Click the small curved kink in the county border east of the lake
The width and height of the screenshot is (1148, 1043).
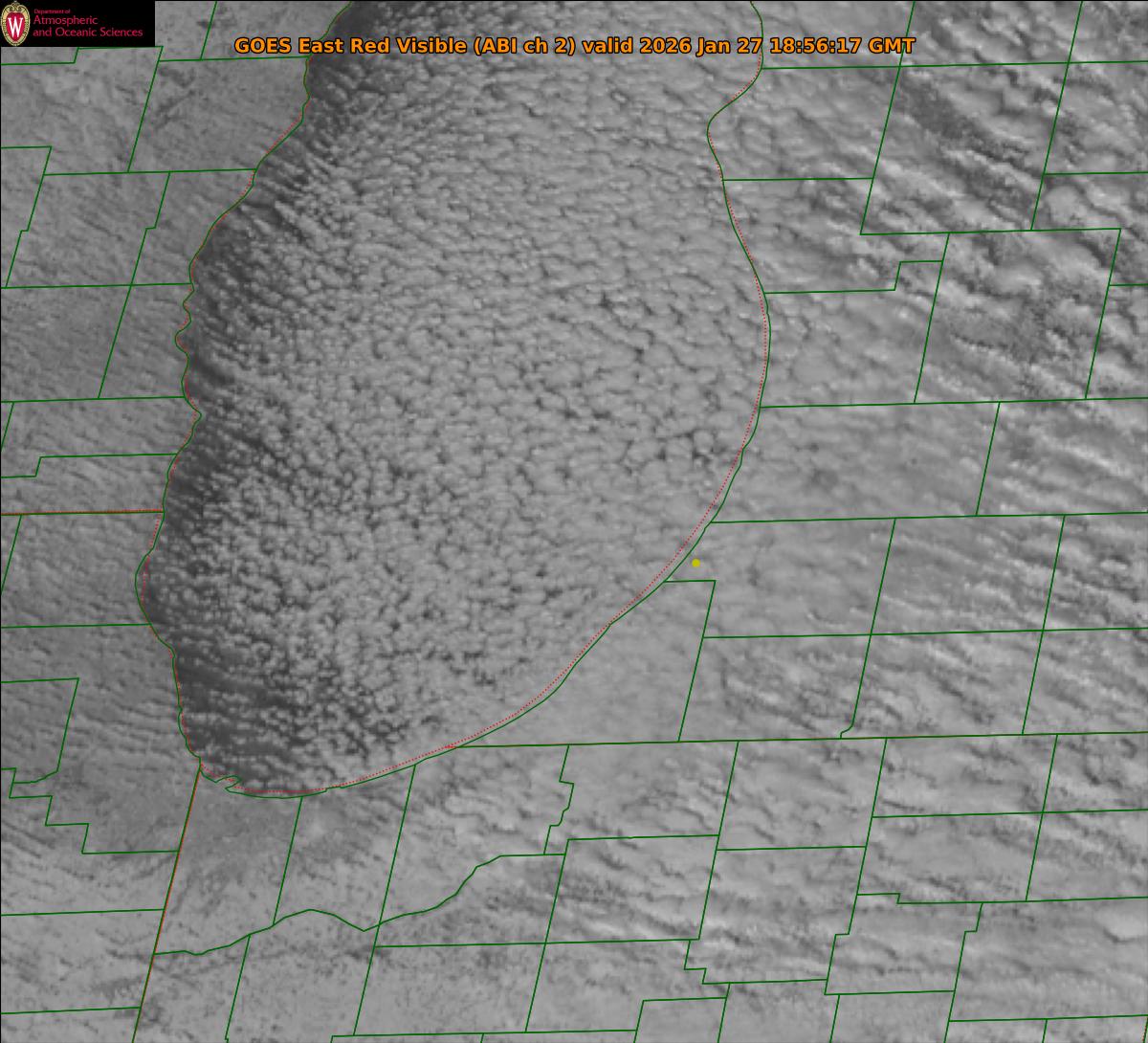click(846, 733)
